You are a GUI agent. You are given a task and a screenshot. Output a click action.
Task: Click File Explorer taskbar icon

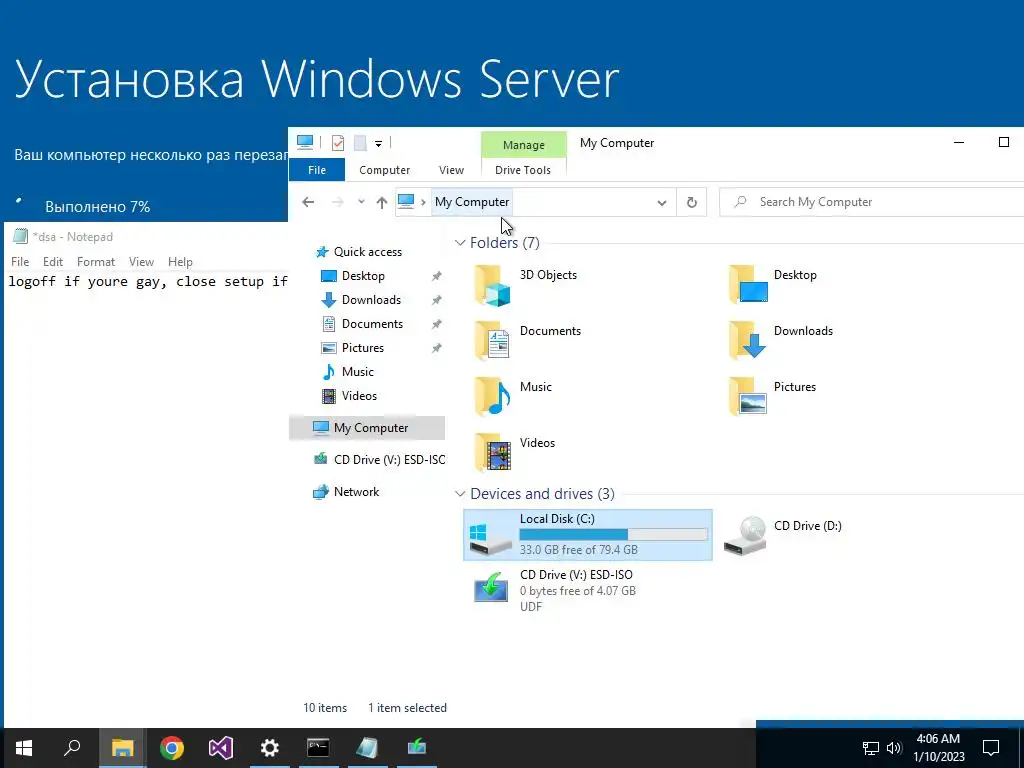(x=122, y=748)
